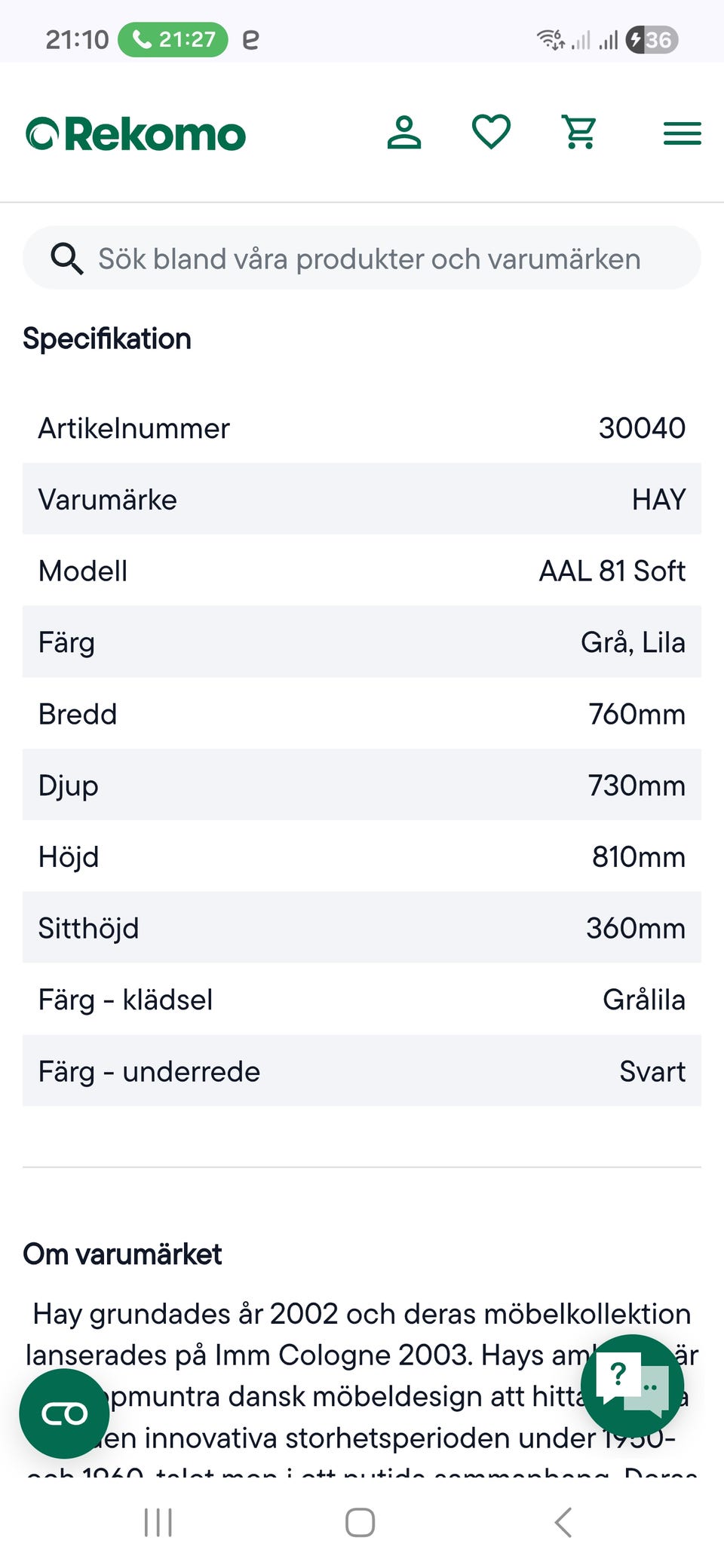Tap the Specifikation heading
The height and width of the screenshot is (1568, 724).
(x=107, y=339)
